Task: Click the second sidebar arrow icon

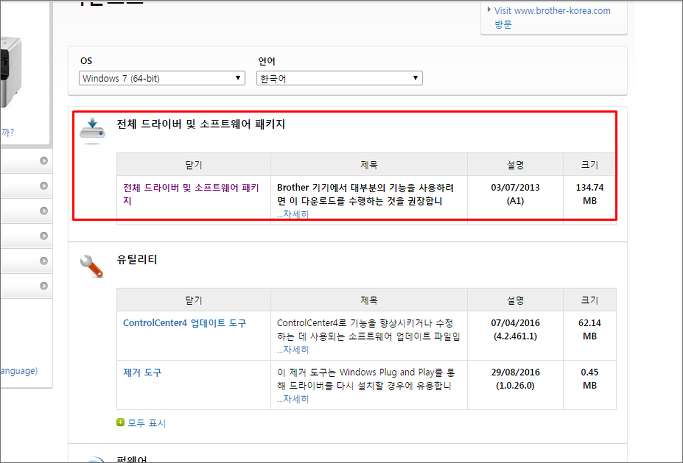Action: (x=44, y=186)
